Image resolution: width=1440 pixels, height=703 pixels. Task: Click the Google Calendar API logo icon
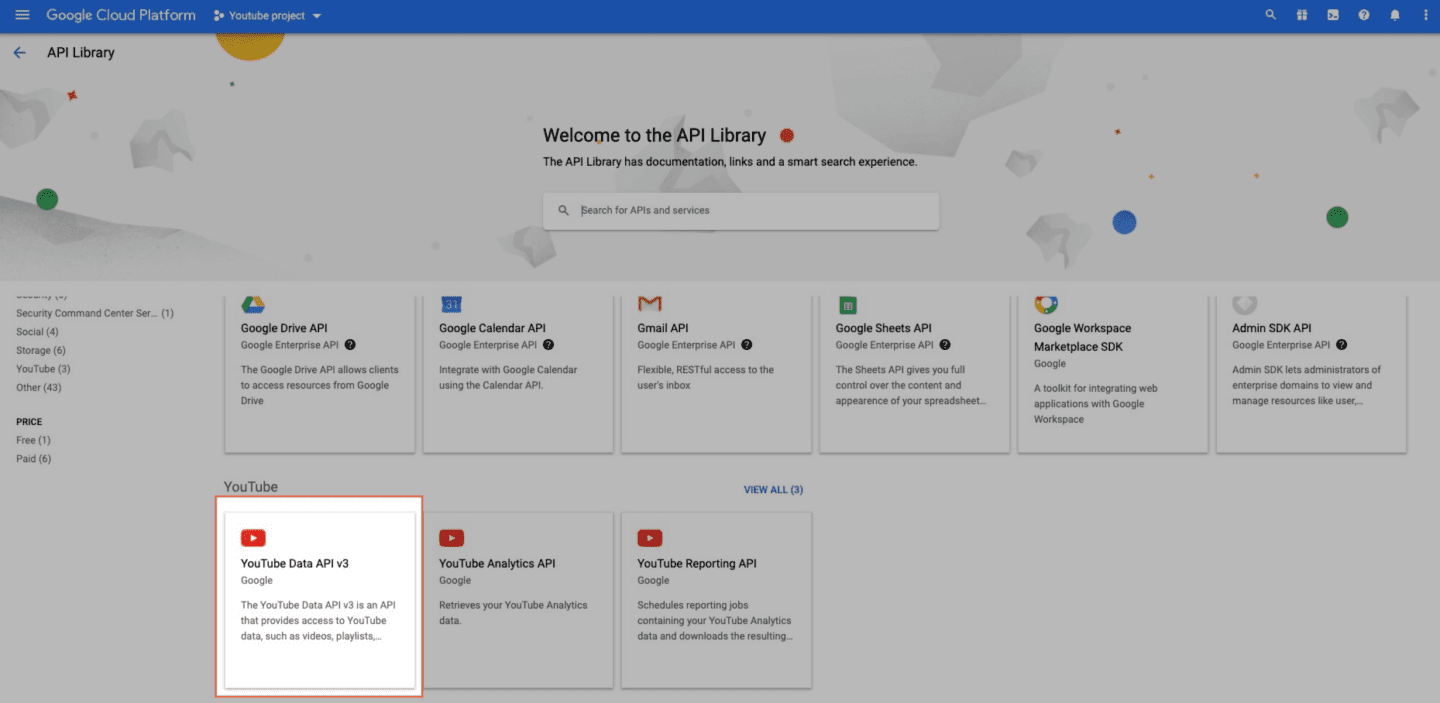coord(451,305)
